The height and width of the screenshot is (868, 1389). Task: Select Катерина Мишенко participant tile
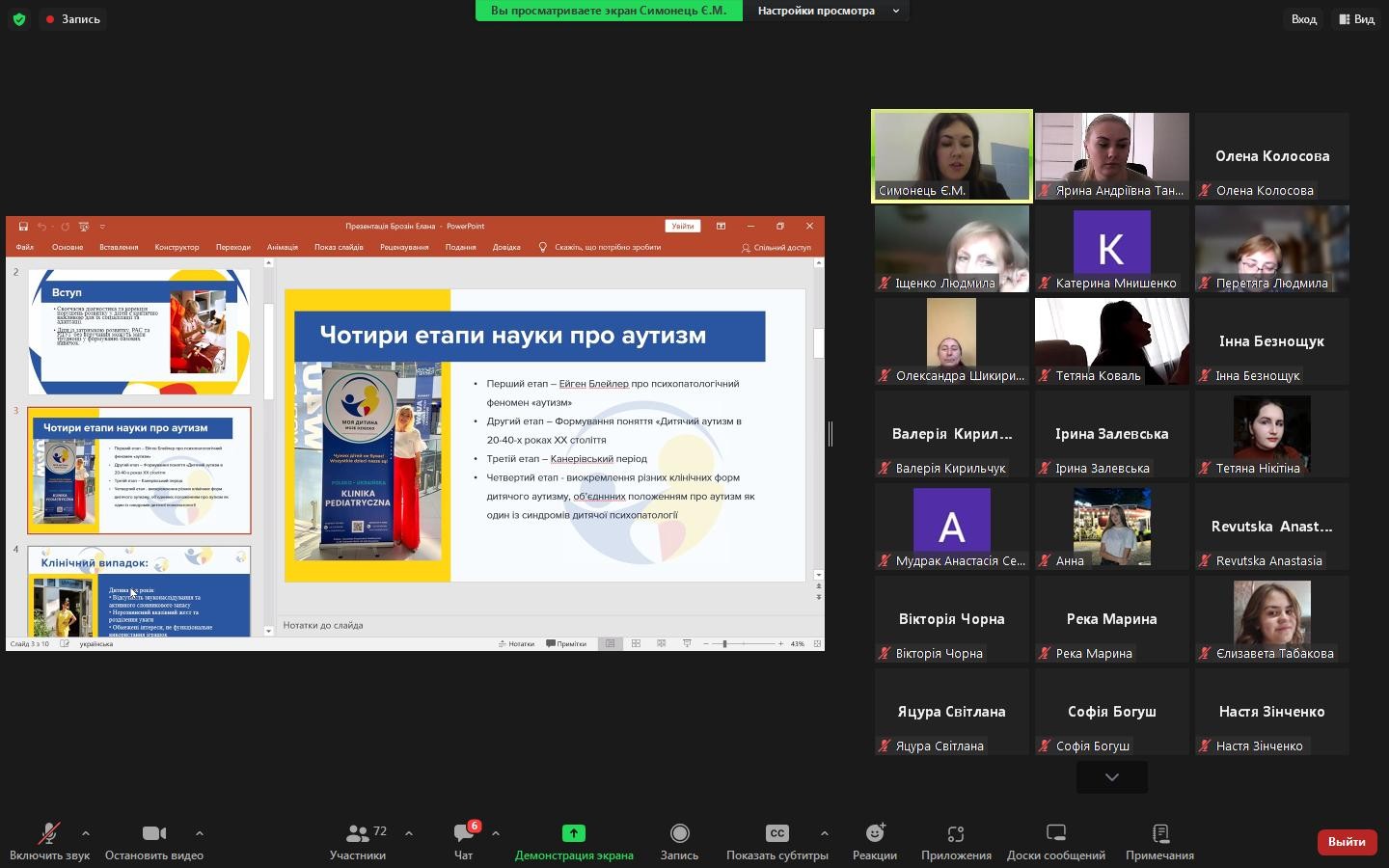tap(1112, 249)
